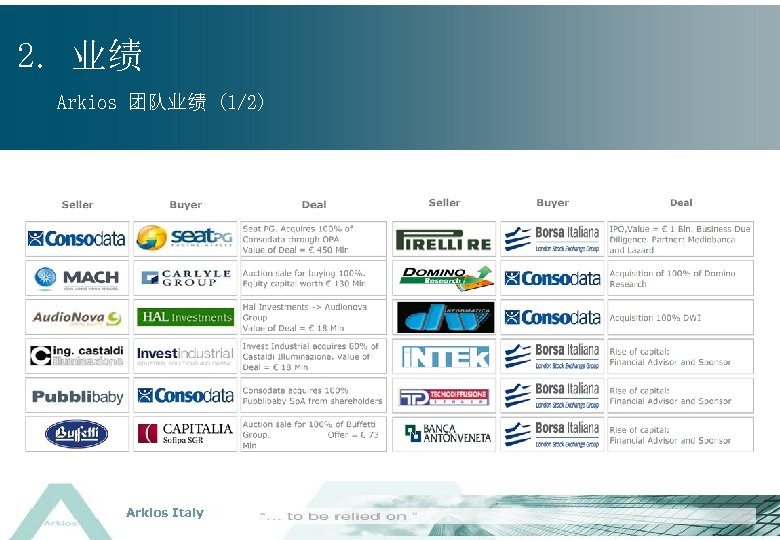Select 'Acquisition of 100% of Domino Research' cell
This screenshot has height=540, width=780.
click(x=680, y=278)
